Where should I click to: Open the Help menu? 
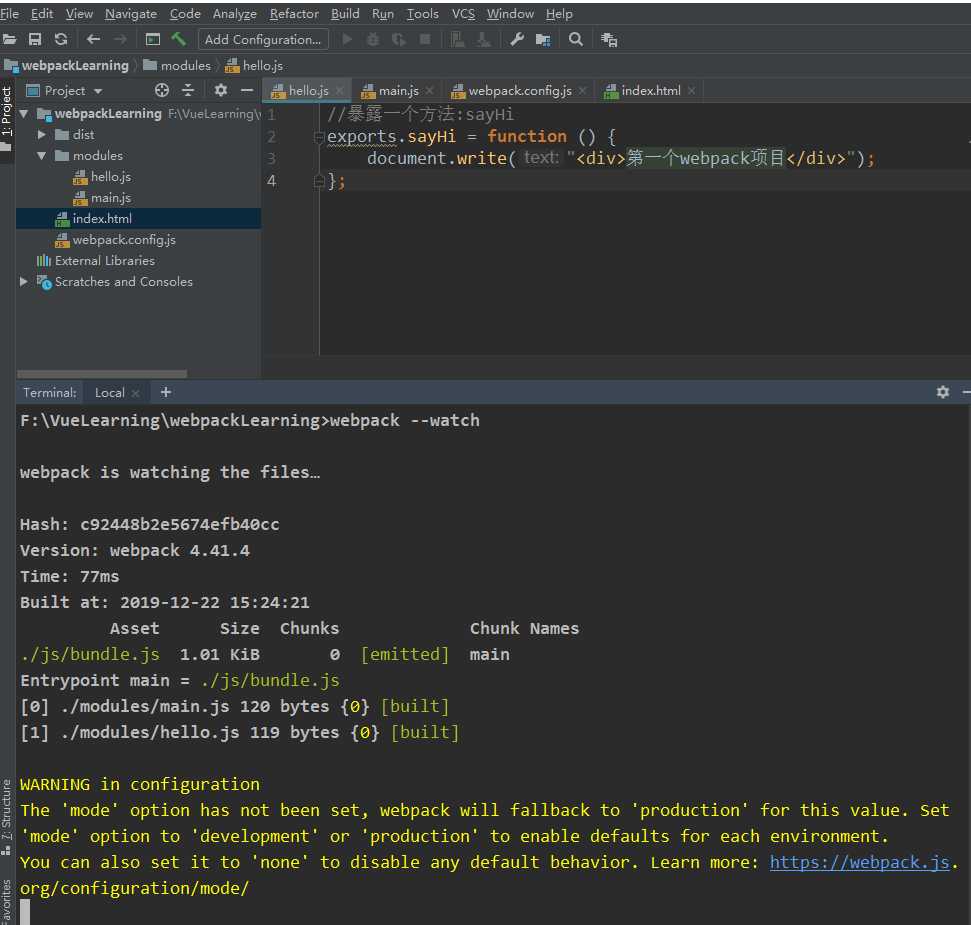pos(559,14)
